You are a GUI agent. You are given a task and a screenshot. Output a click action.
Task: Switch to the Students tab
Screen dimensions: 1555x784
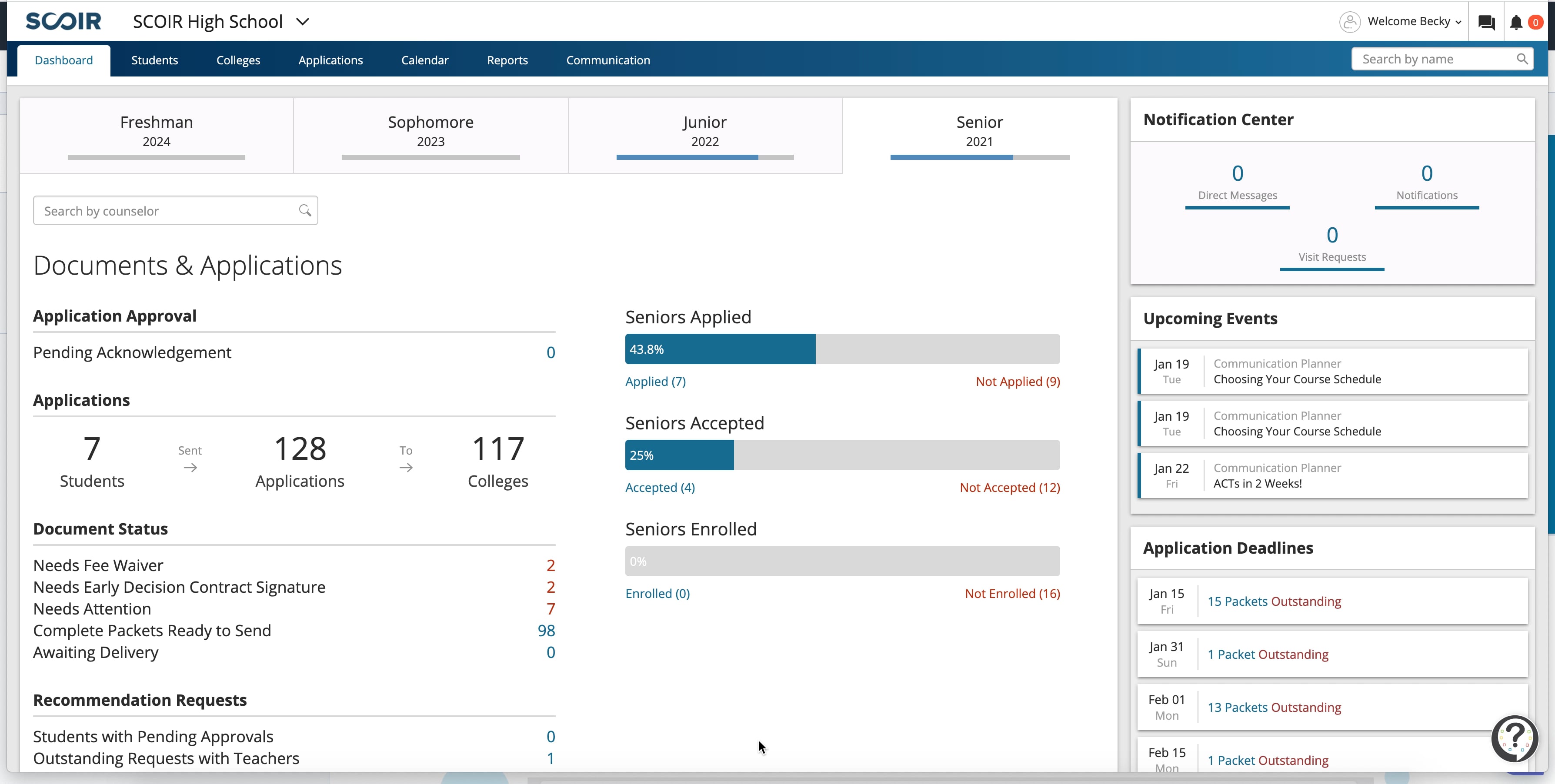(154, 60)
